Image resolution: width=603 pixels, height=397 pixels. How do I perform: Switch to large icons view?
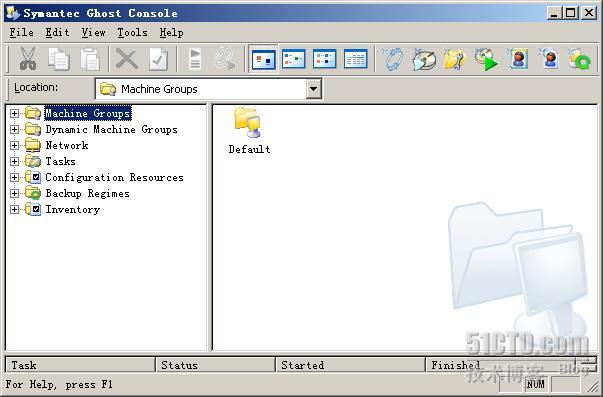tap(263, 59)
